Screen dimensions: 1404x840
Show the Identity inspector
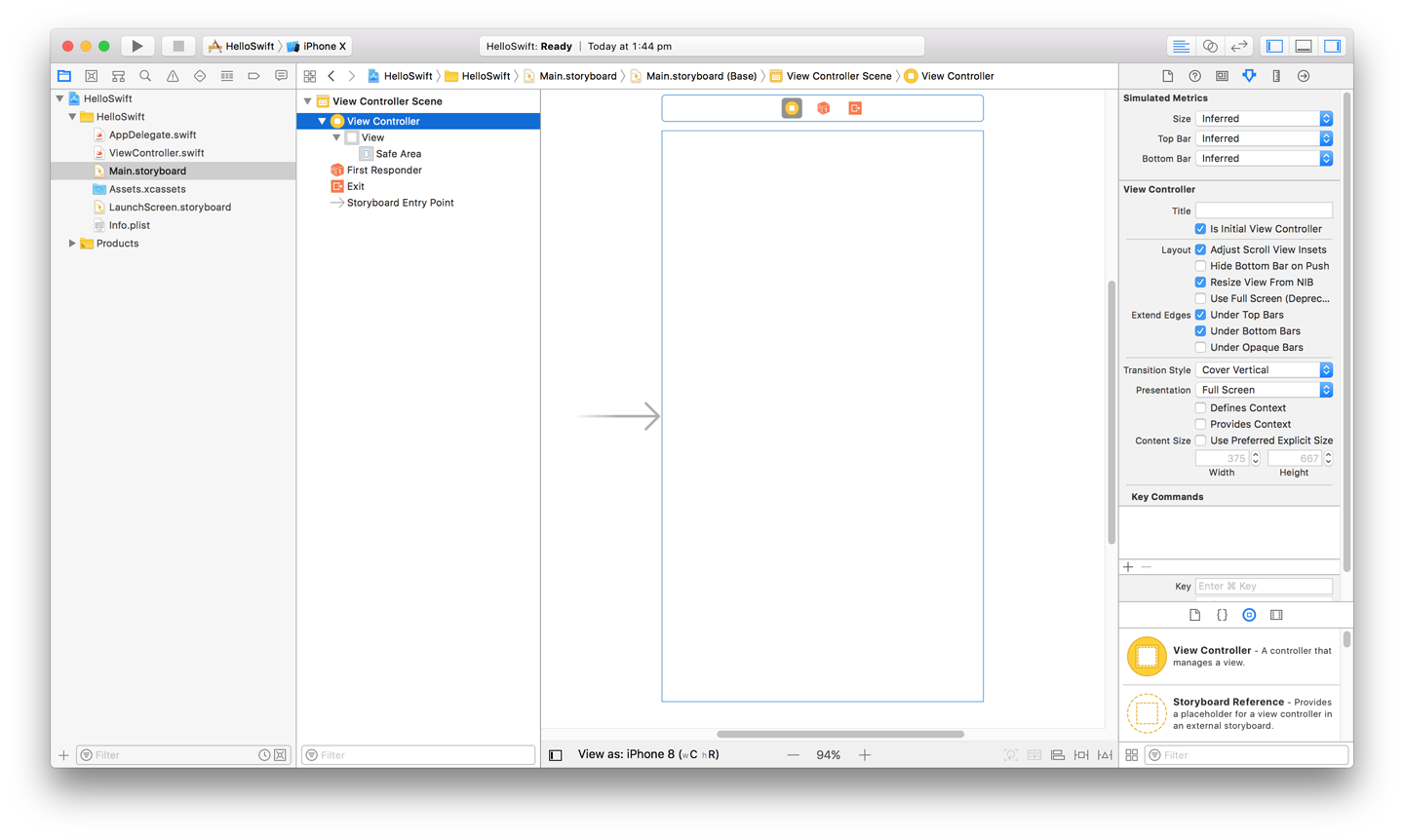tap(1222, 76)
